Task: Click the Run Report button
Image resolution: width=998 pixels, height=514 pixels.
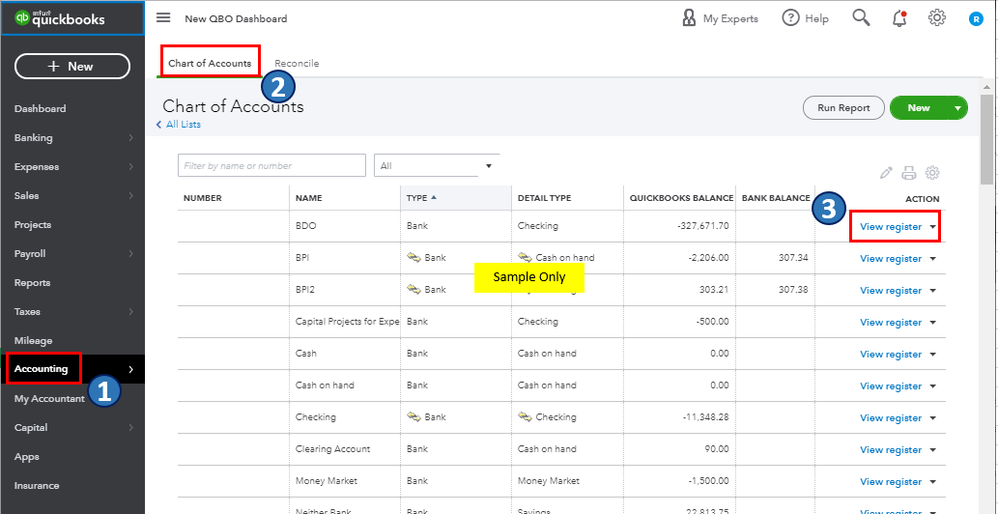Action: pos(843,108)
